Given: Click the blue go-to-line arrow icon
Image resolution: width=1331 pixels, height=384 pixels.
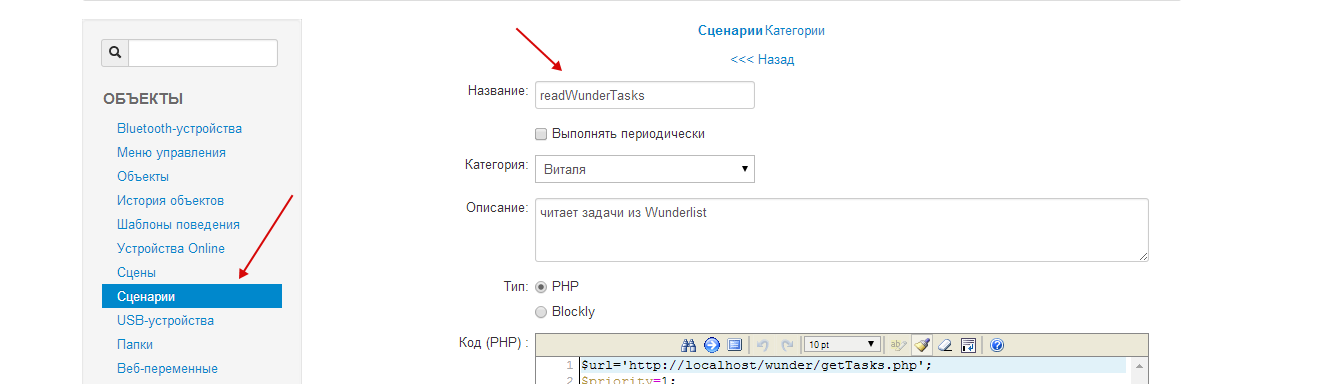Looking at the screenshot, I should pos(712,345).
